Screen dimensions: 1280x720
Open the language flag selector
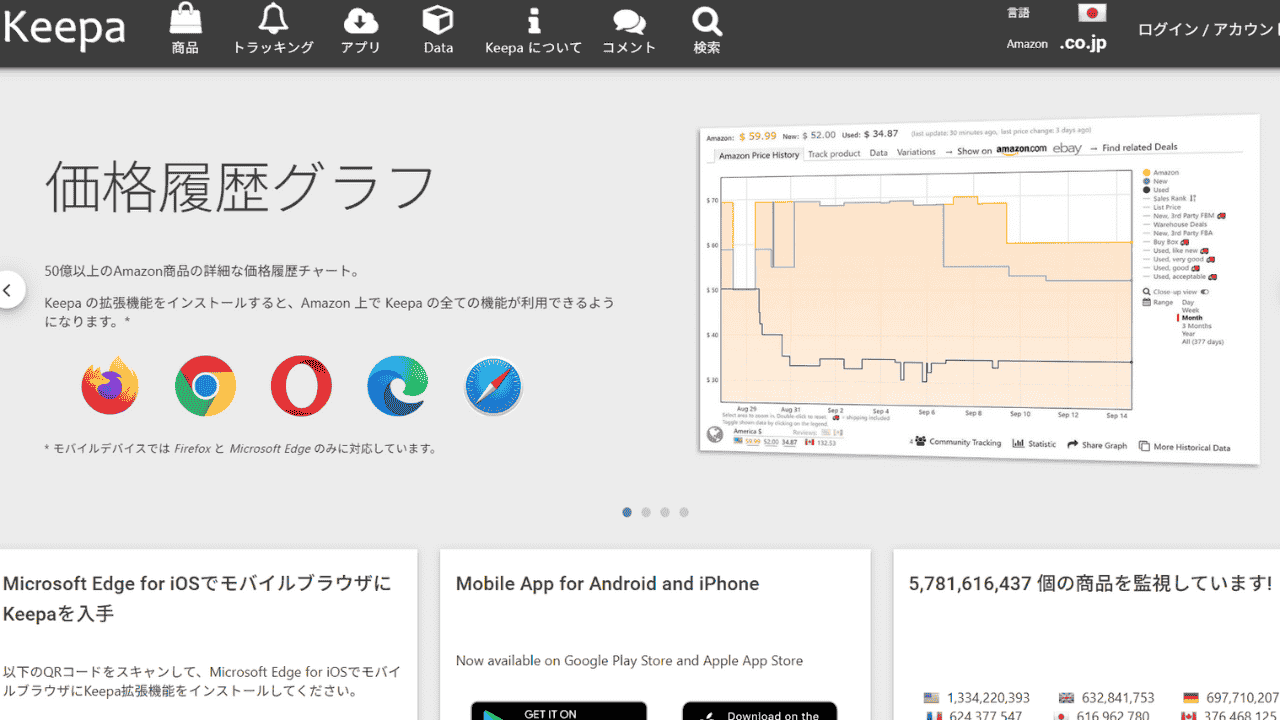(1091, 13)
